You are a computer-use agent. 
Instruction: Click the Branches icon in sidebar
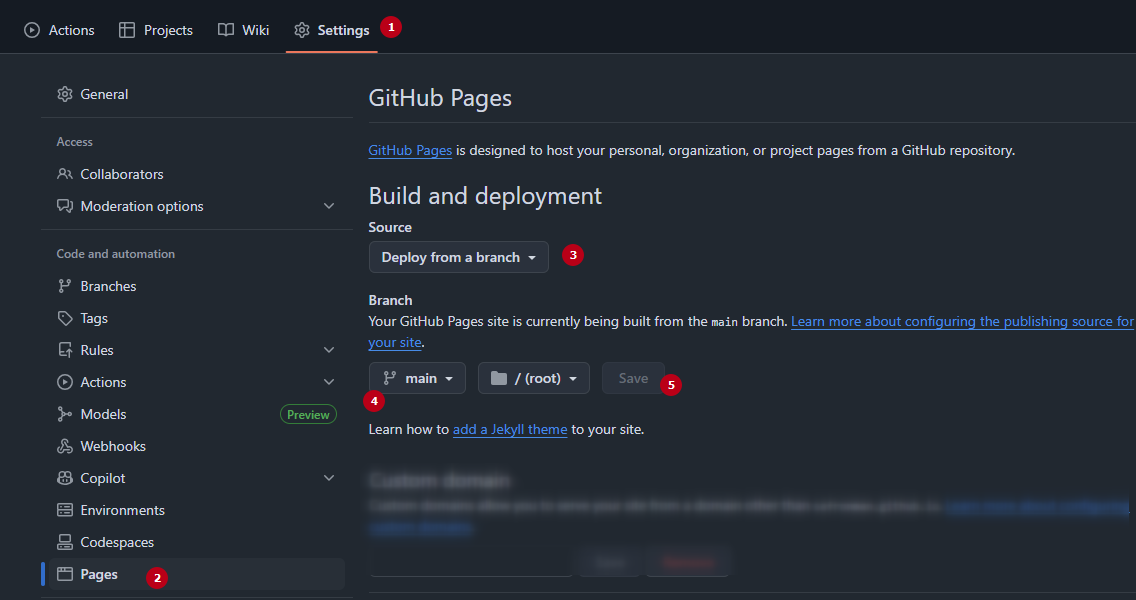[65, 286]
